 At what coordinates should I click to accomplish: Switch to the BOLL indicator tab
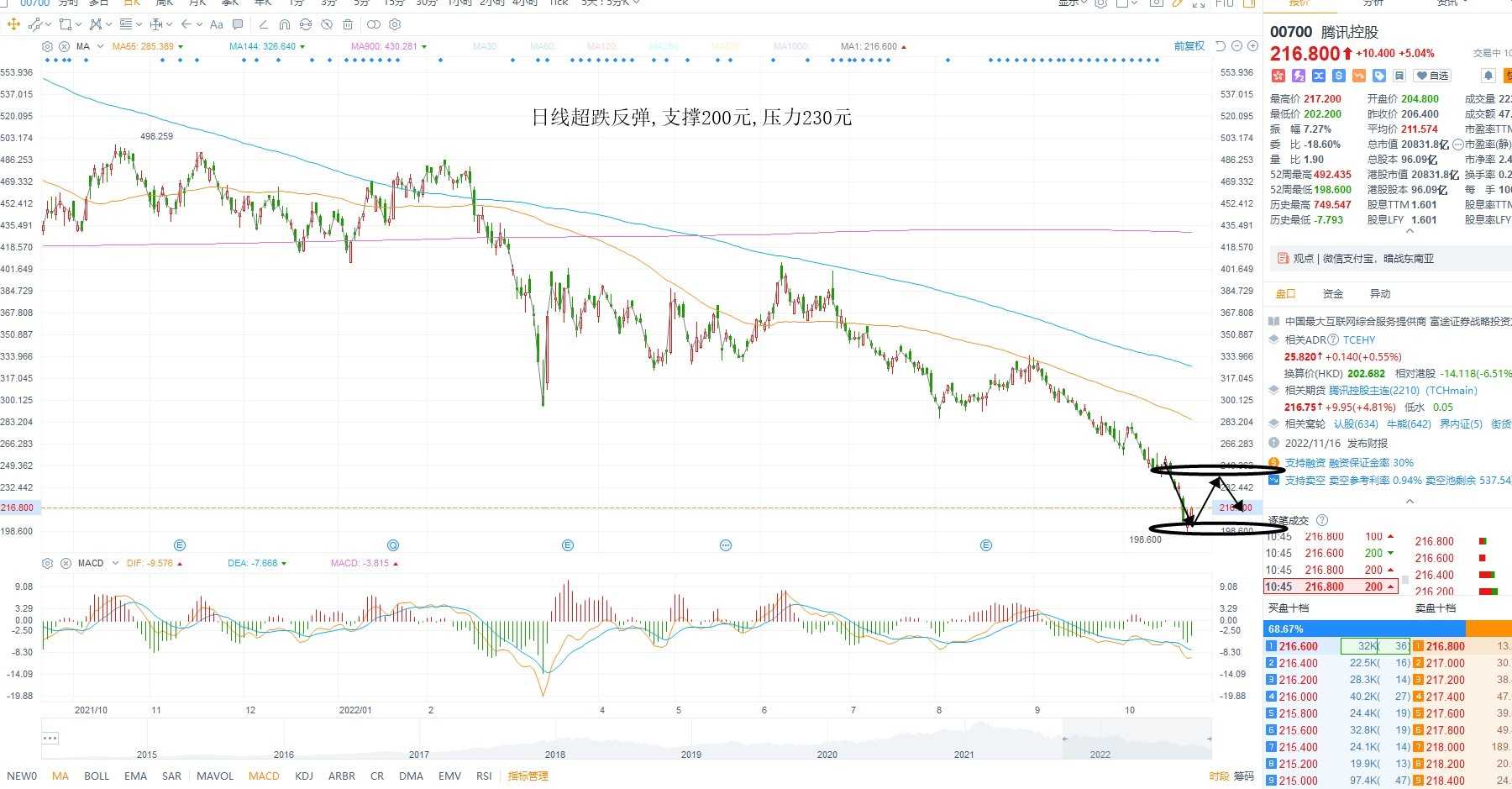pos(97,776)
